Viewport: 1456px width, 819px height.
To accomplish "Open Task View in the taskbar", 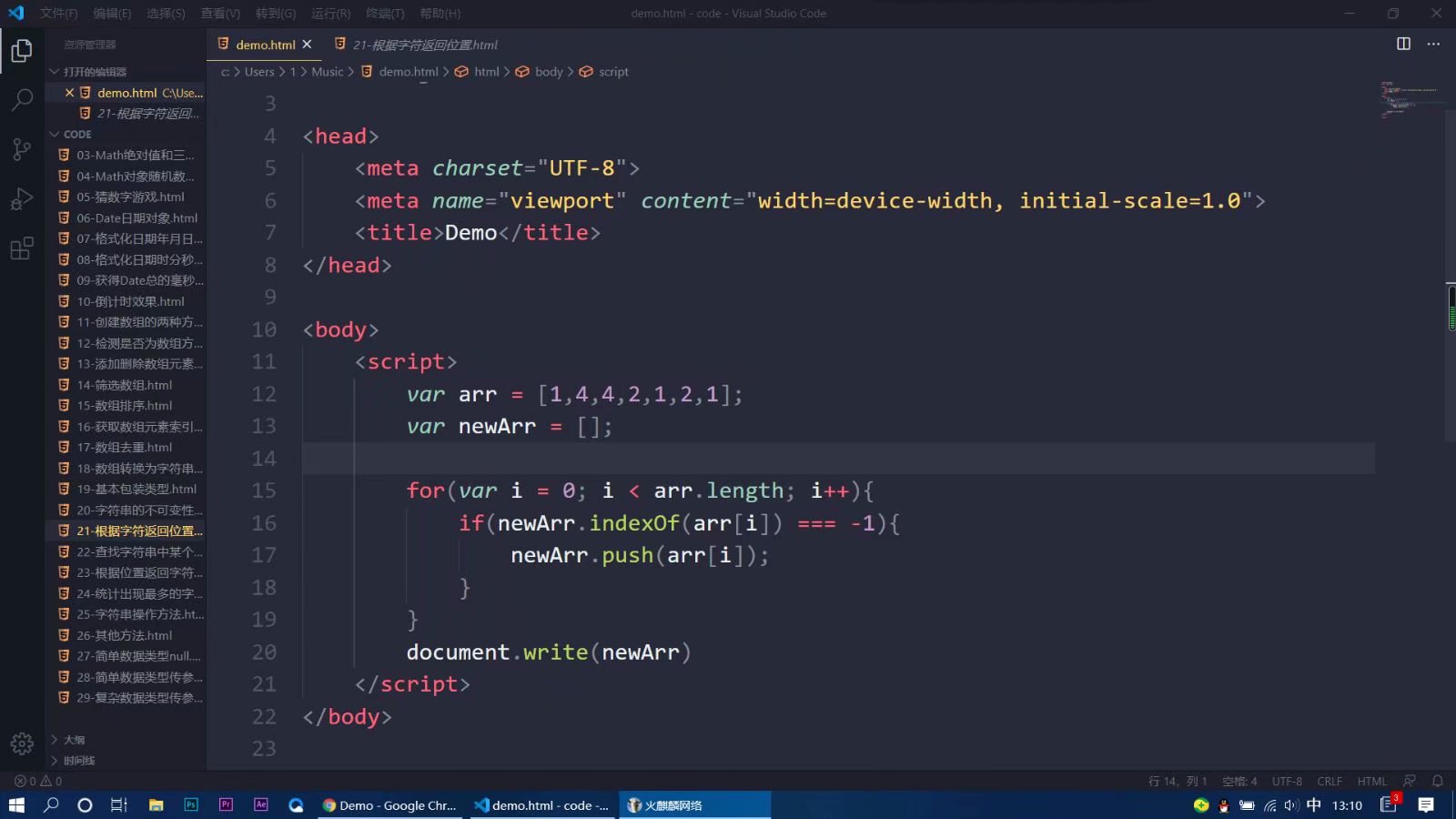I will (118, 804).
